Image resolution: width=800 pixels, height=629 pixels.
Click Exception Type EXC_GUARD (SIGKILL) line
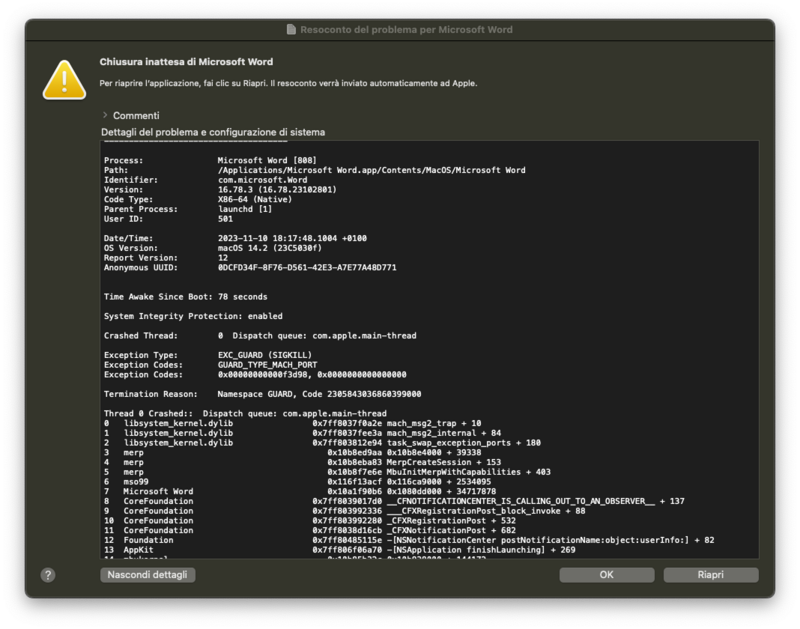208,355
